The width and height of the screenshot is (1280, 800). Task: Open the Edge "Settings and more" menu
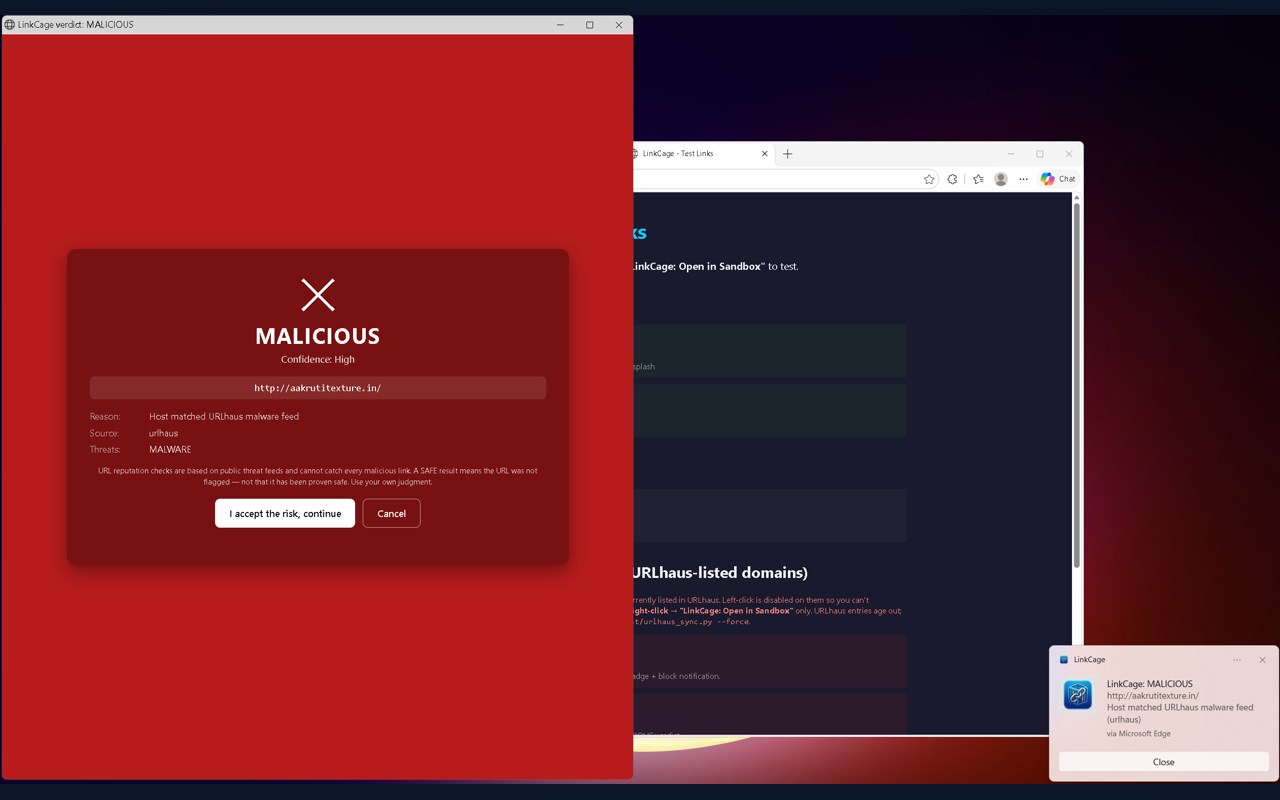pyautogui.click(x=1023, y=179)
